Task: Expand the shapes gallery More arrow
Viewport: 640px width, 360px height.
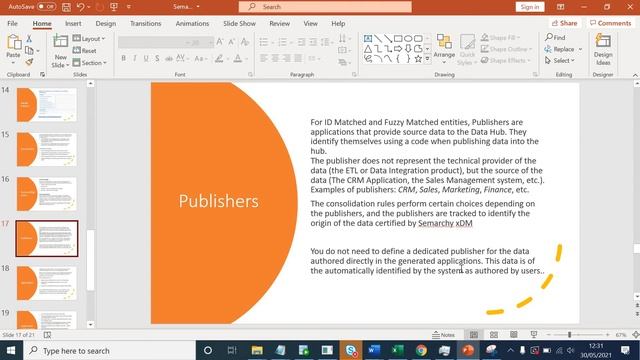Action: (427, 60)
